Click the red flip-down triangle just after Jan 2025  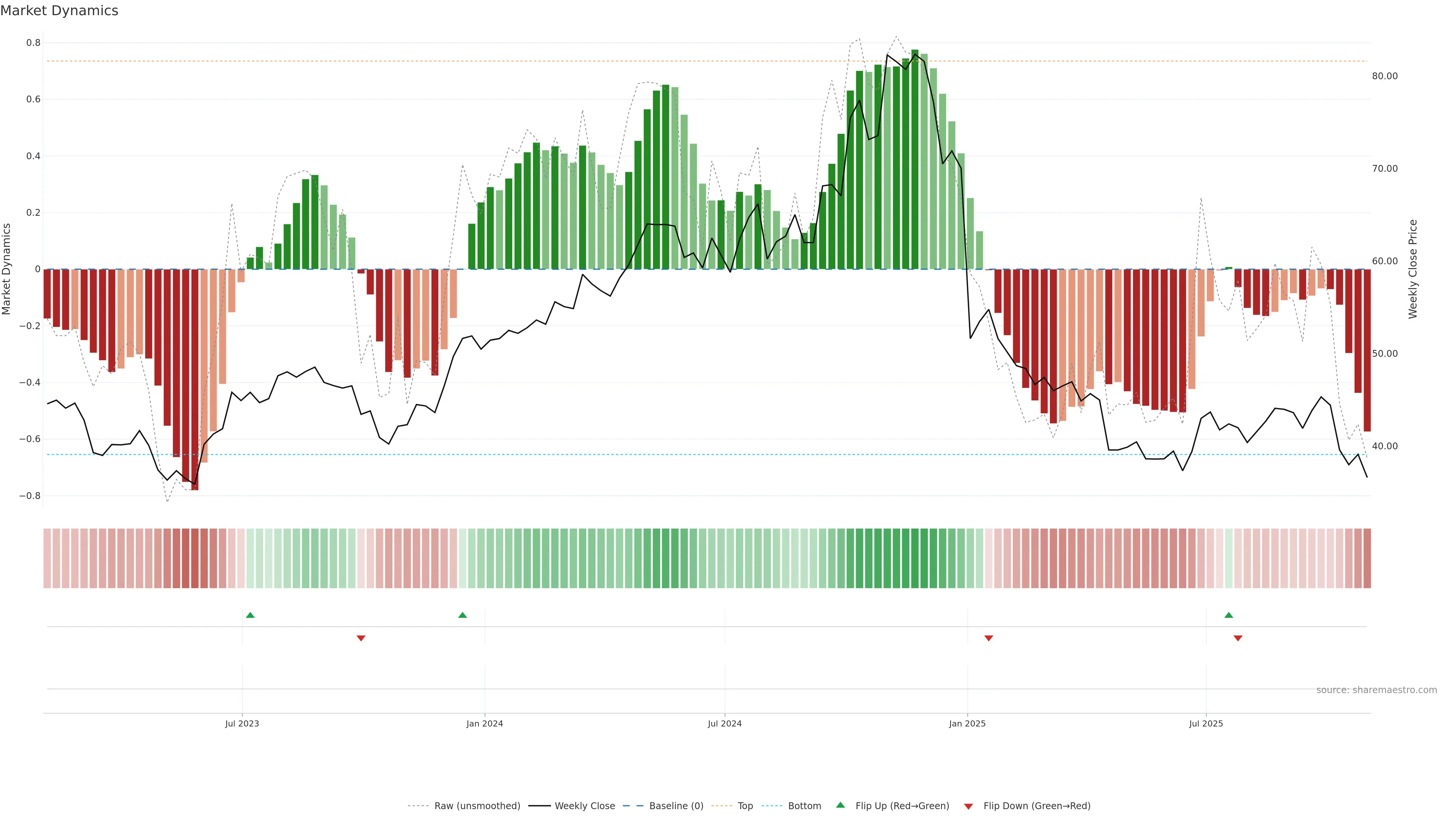click(x=988, y=638)
